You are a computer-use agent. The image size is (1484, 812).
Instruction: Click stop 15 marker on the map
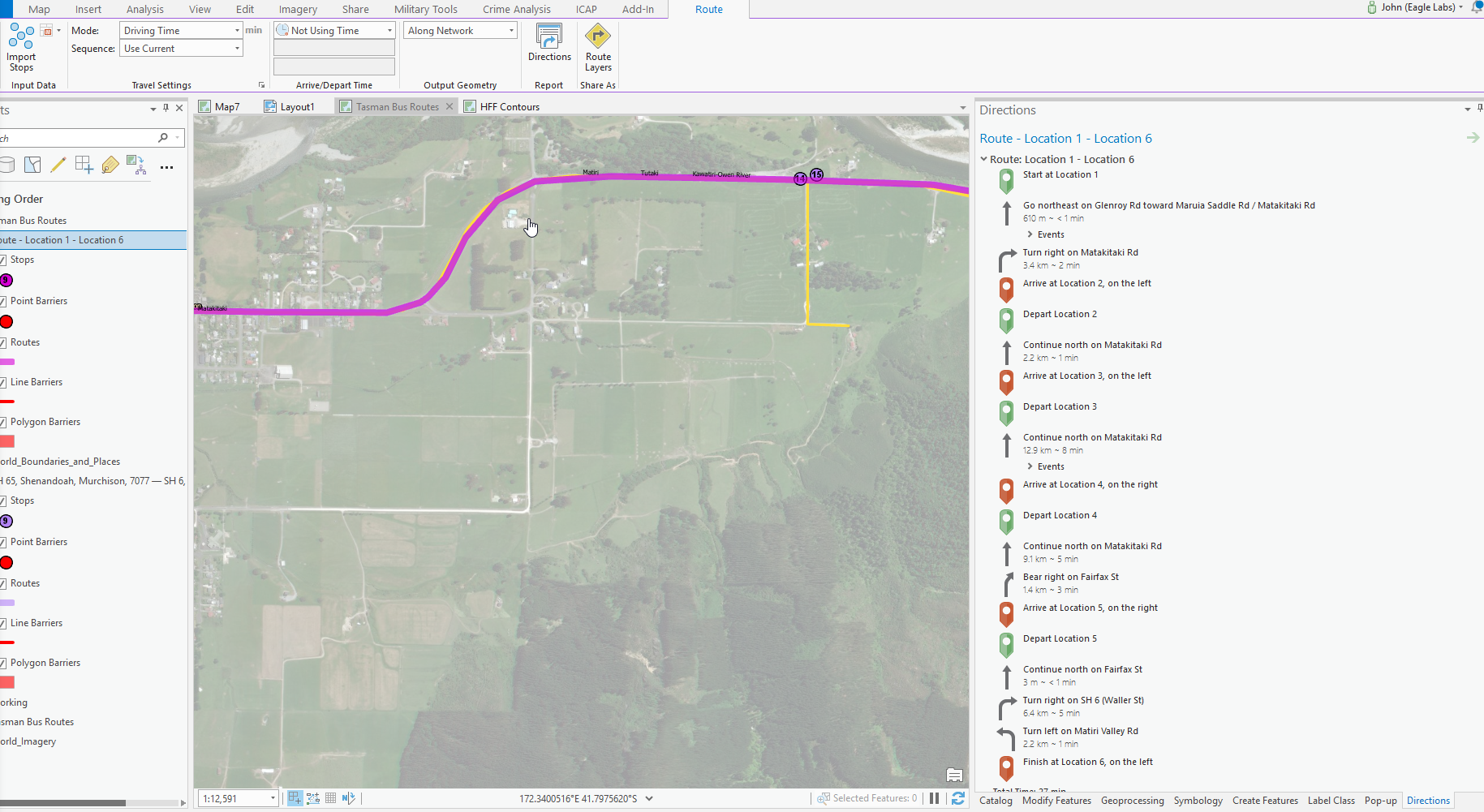tap(816, 174)
